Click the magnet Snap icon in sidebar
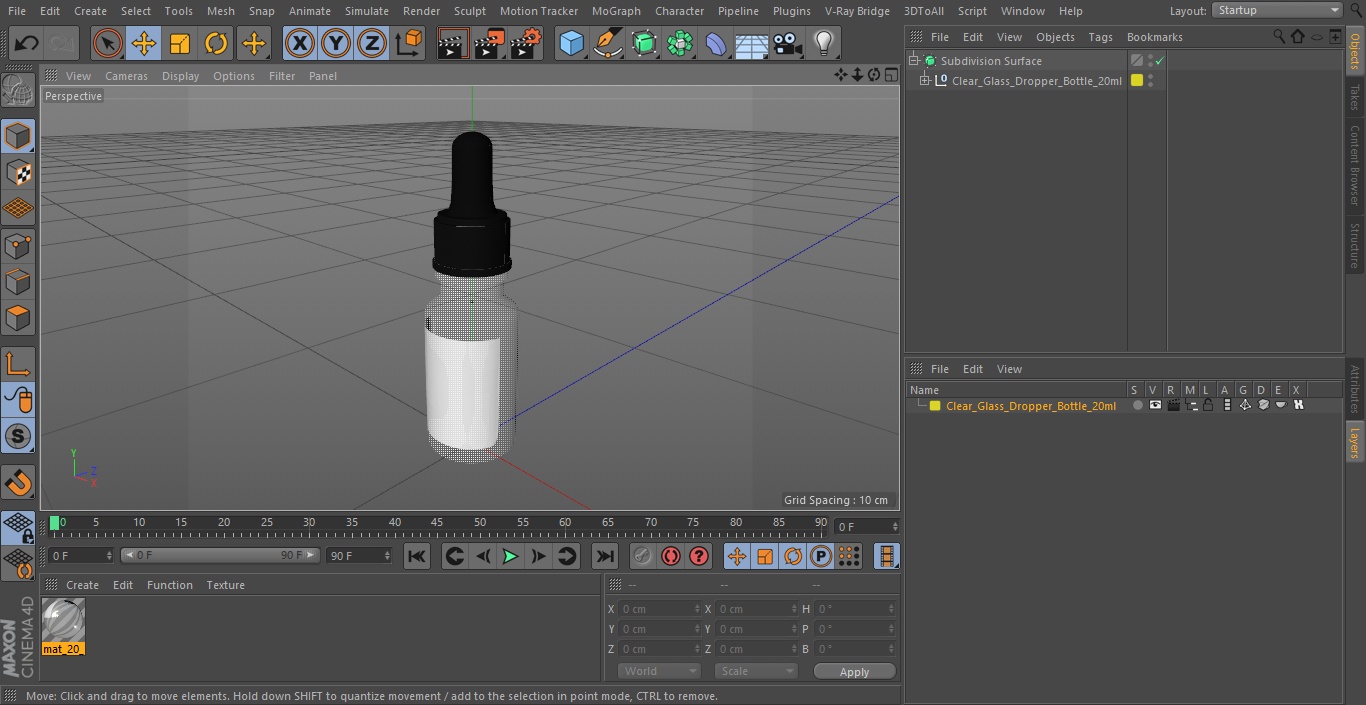The image size is (1366, 705). coord(18,482)
